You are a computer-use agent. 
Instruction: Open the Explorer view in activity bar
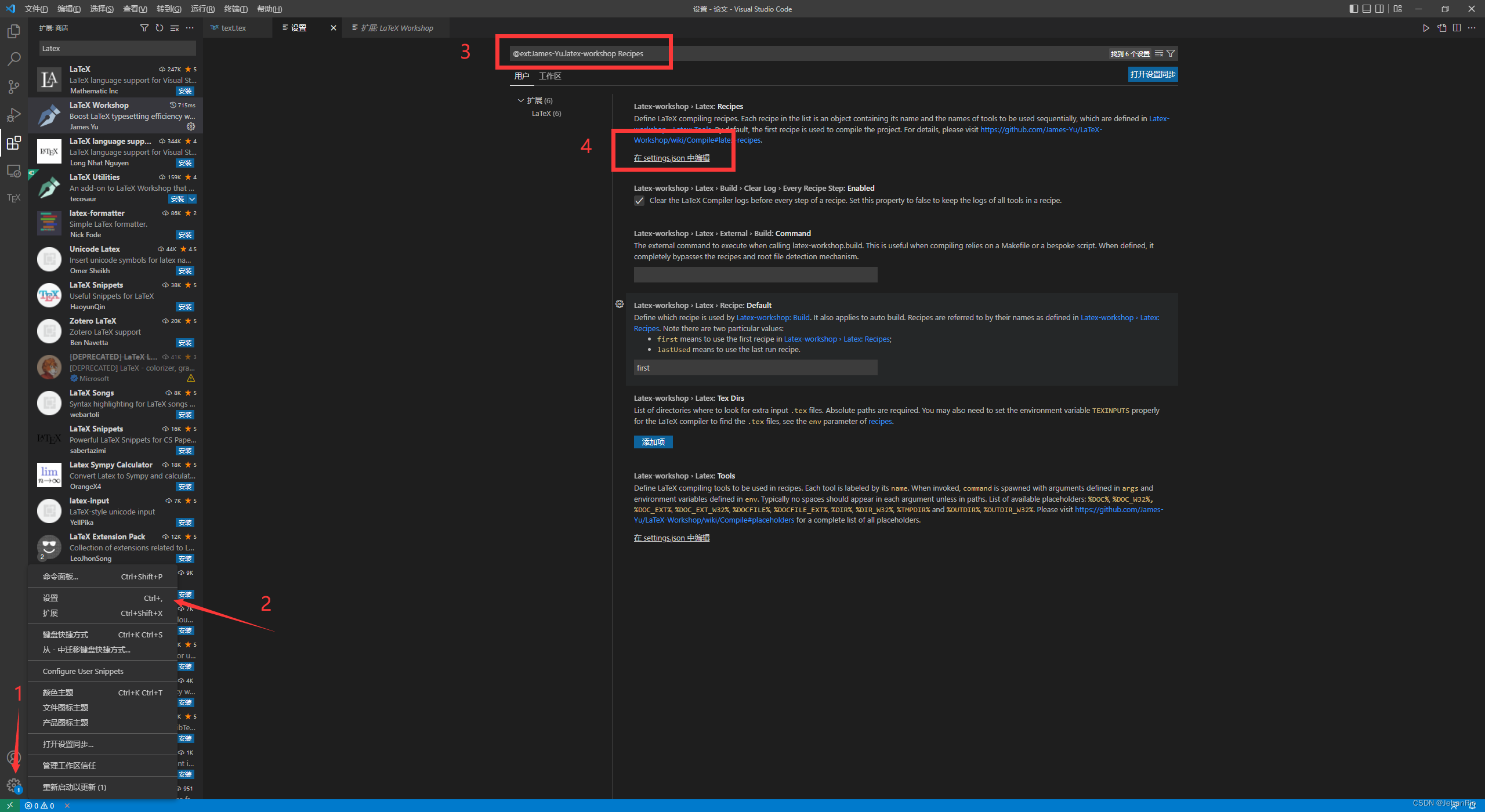point(14,31)
